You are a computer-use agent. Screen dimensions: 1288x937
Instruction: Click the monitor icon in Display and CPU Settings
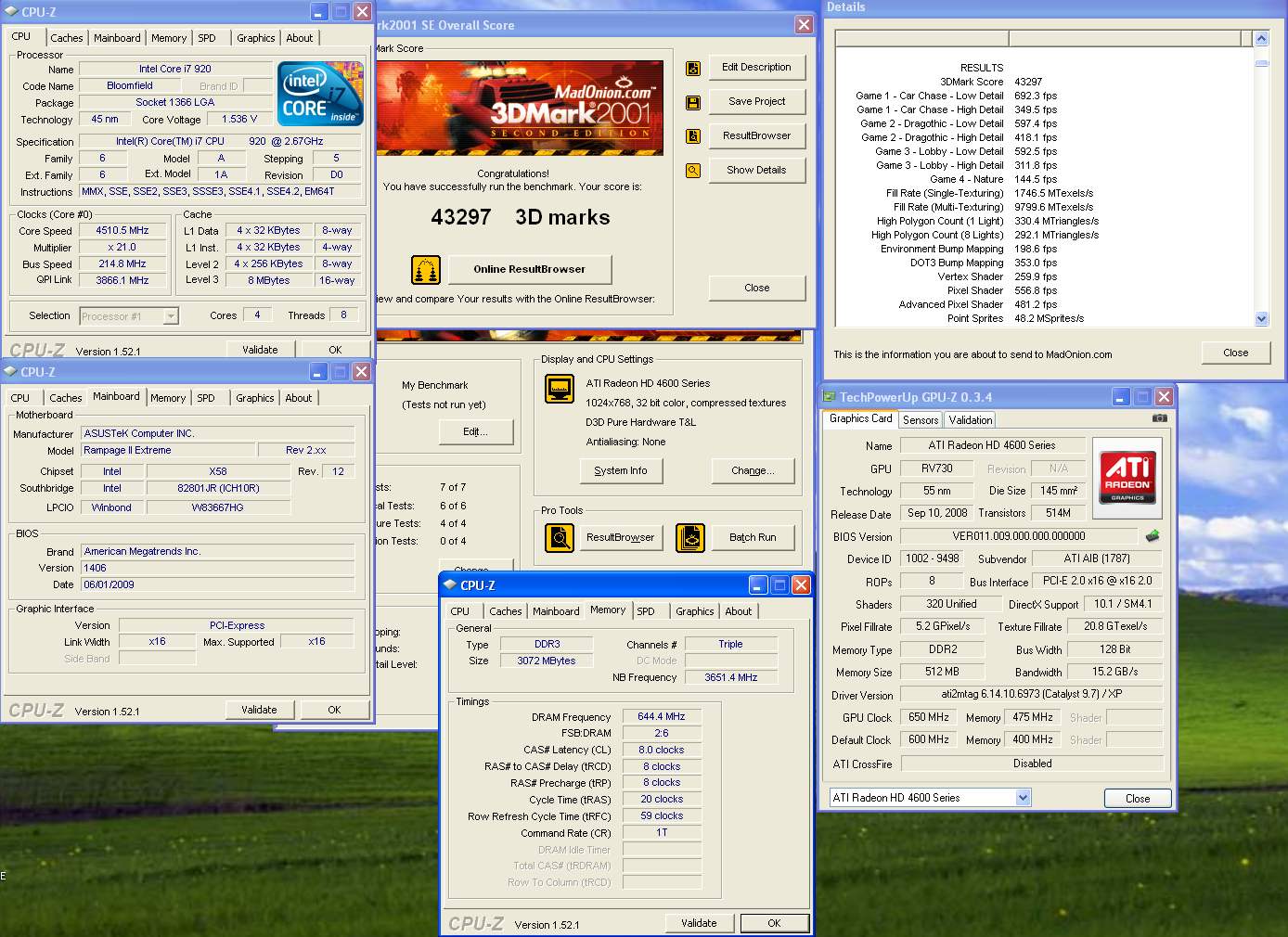(x=560, y=389)
